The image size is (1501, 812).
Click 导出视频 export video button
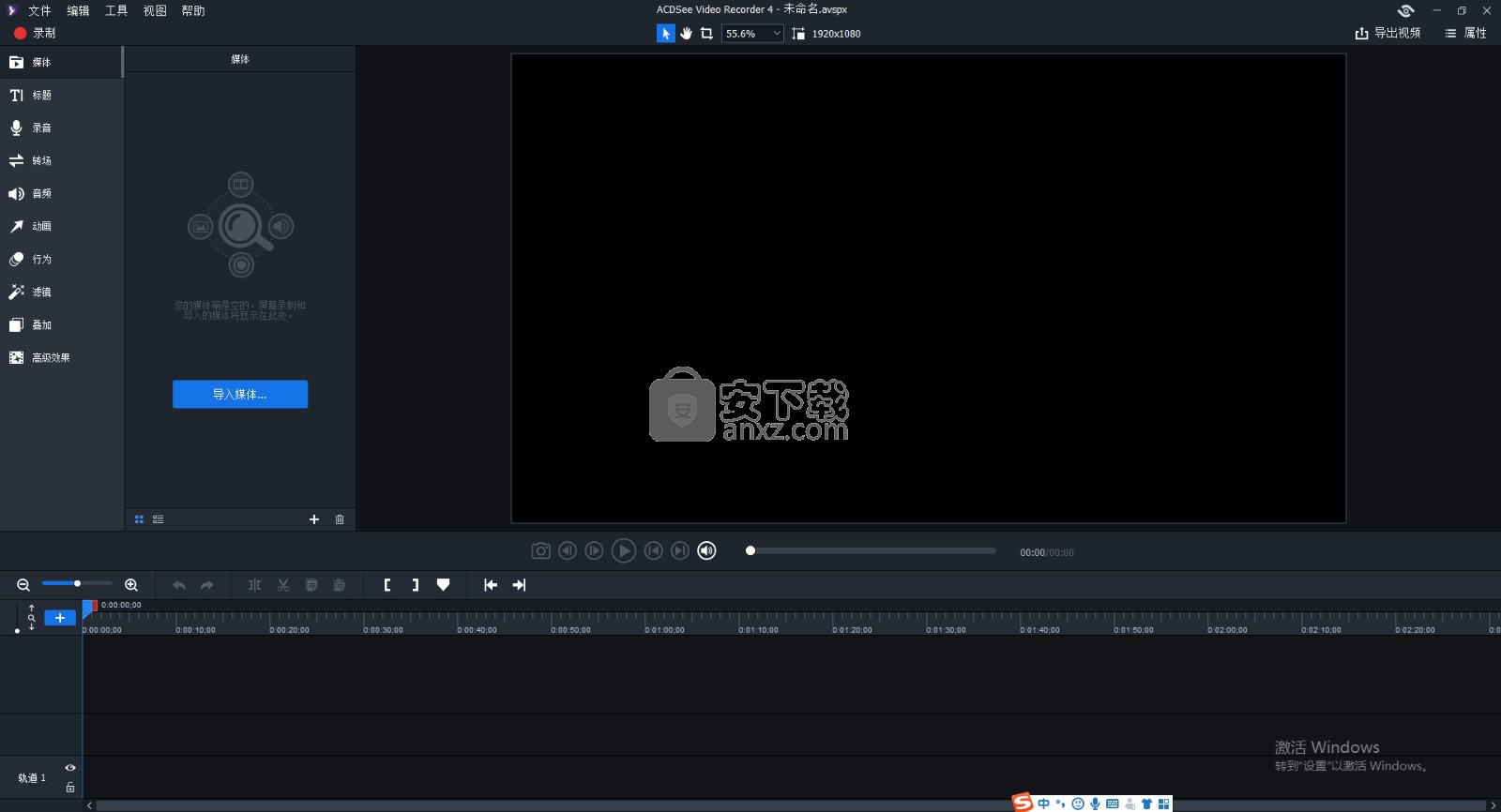1387,33
